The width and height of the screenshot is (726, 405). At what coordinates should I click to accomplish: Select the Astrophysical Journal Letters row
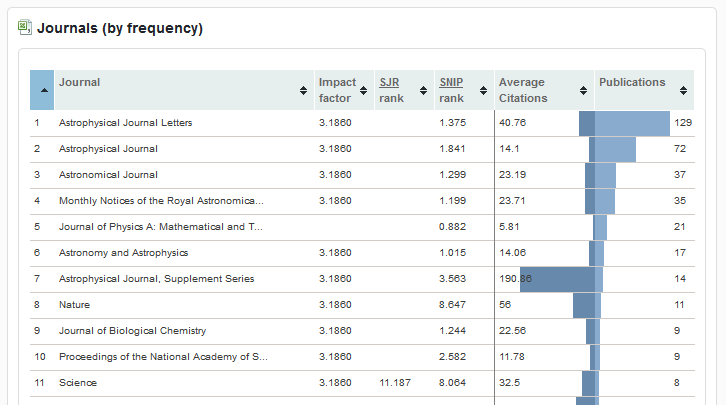pyautogui.click(x=126, y=123)
